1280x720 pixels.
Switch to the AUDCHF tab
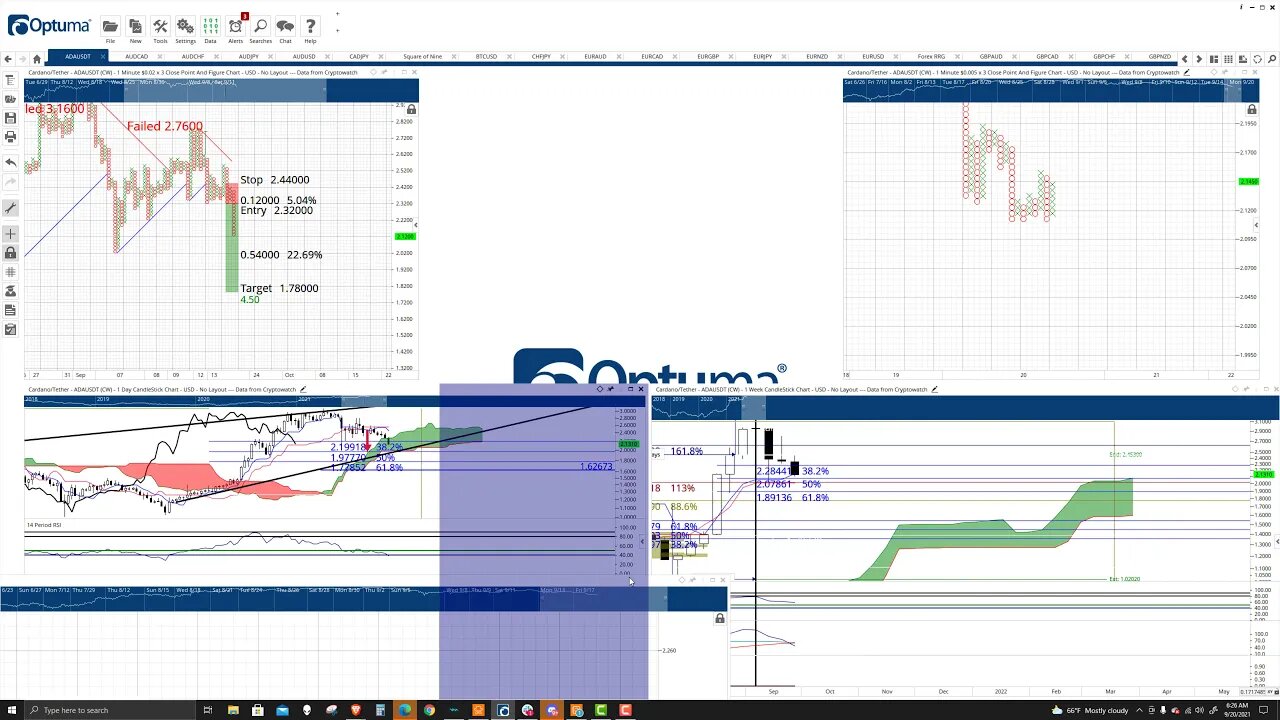point(192,57)
